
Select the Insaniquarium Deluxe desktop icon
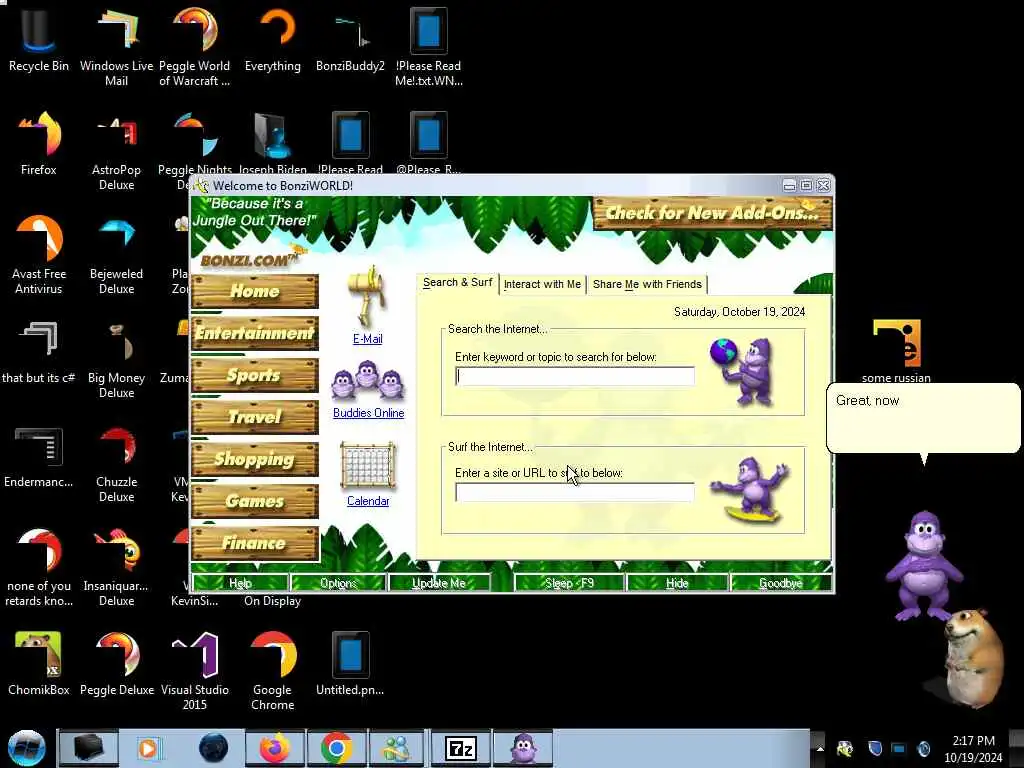tap(116, 567)
